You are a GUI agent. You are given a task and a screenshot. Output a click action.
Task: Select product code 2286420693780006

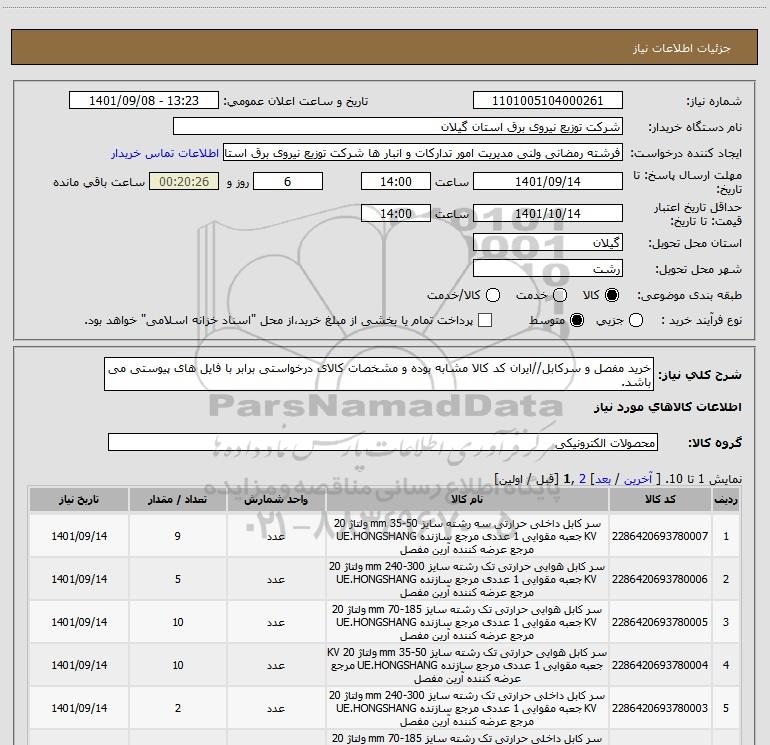(660, 579)
